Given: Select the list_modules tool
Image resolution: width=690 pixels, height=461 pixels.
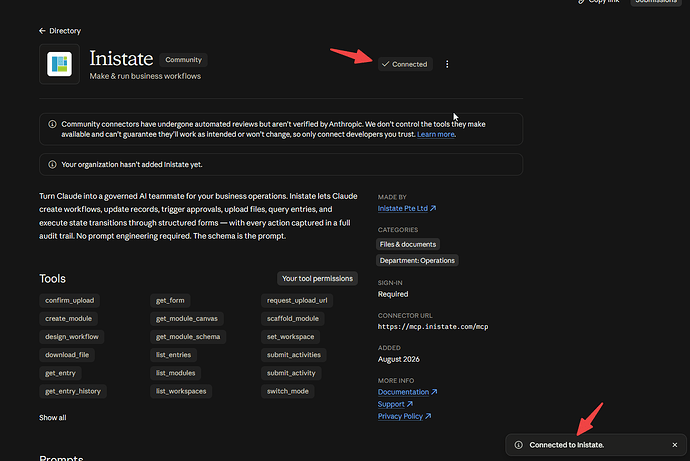Looking at the screenshot, I should (x=176, y=373).
